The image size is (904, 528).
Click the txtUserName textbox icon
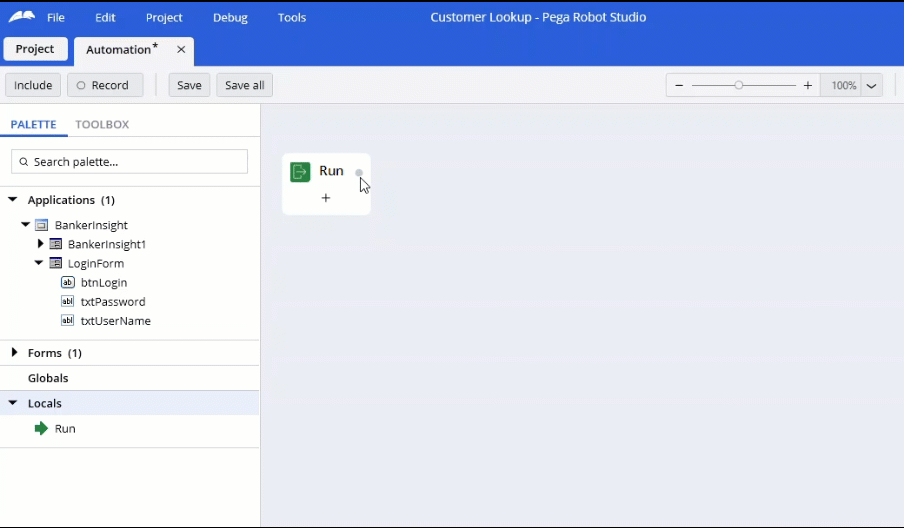click(x=67, y=320)
